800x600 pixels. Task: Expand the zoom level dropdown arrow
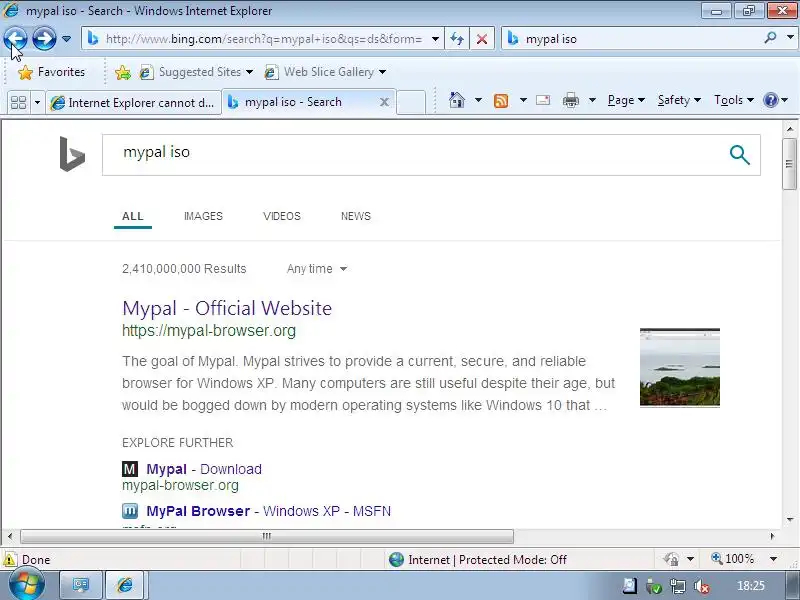(773, 559)
